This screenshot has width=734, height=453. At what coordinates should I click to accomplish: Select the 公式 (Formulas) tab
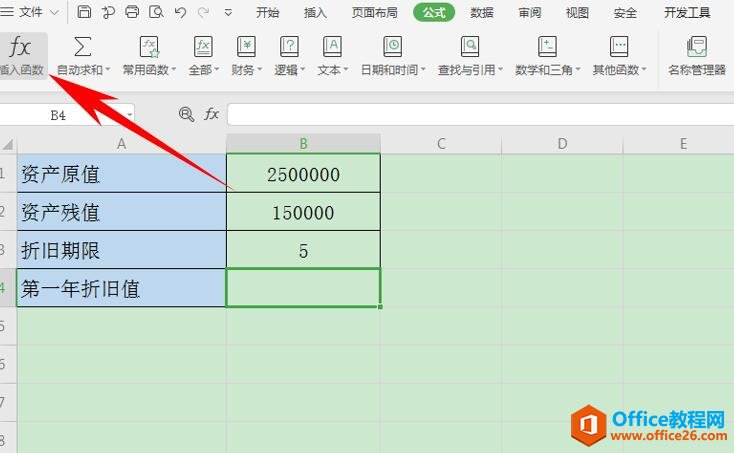[434, 13]
